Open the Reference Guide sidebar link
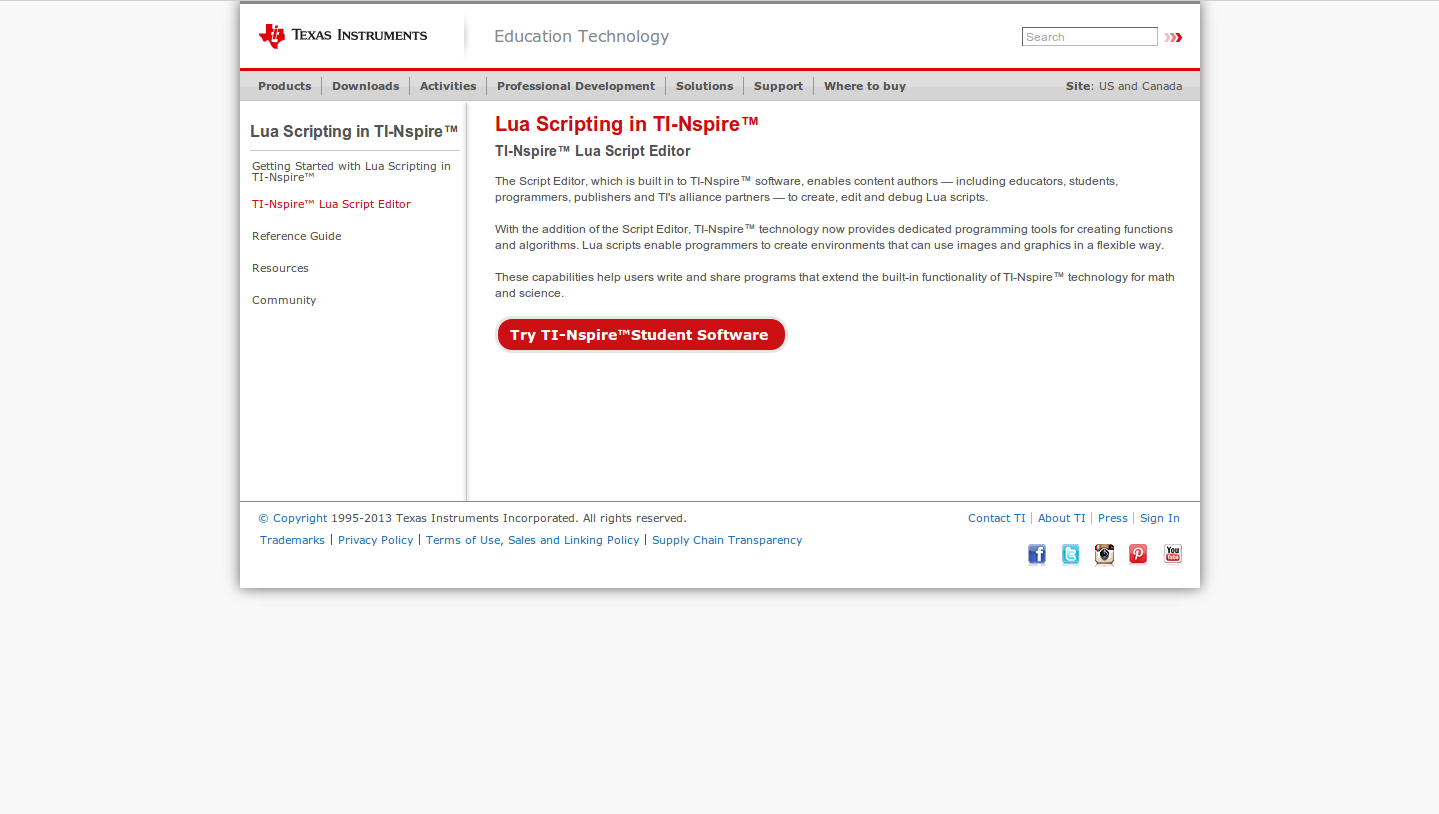The image size is (1439, 814). click(x=296, y=236)
